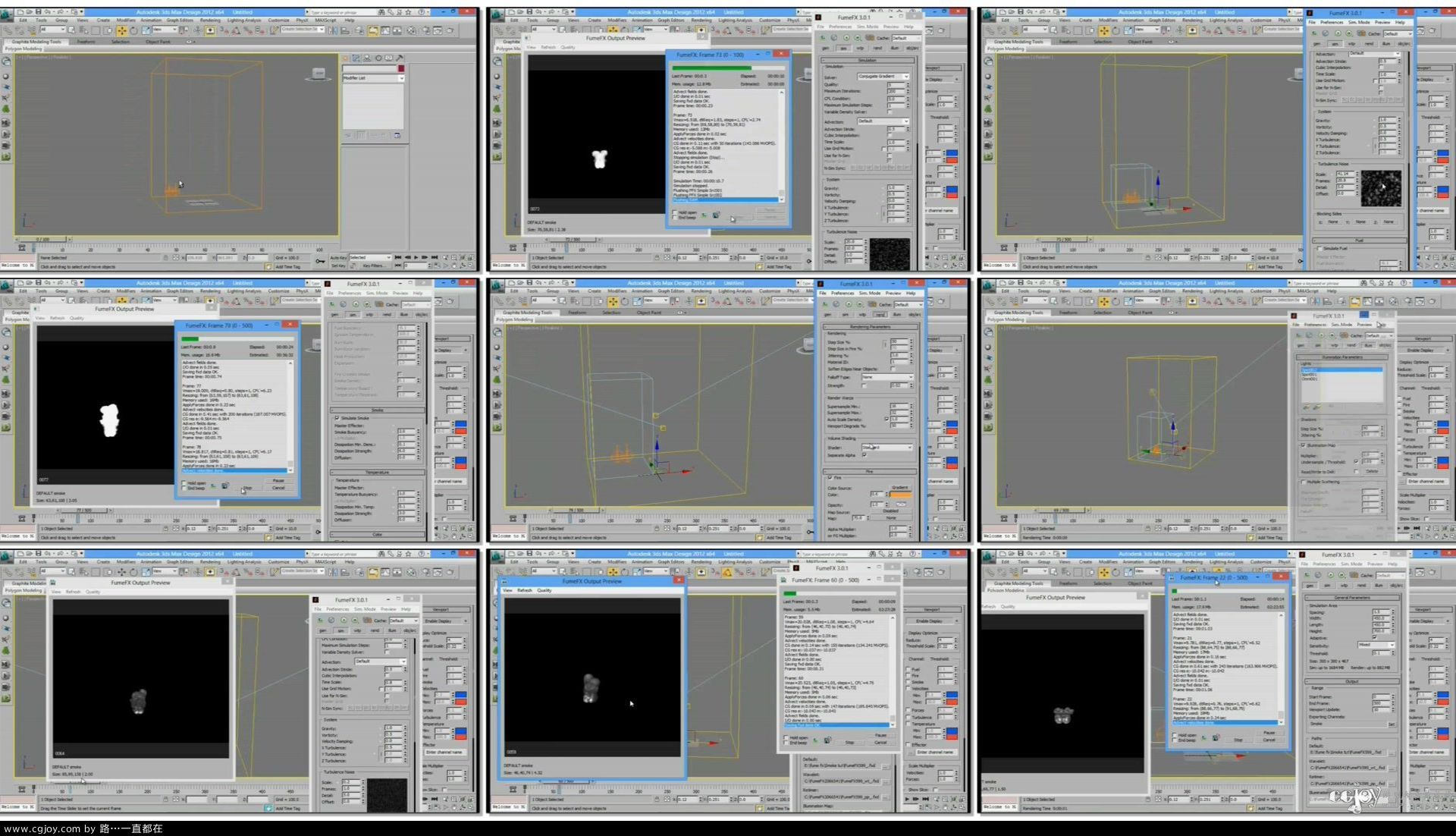1456x836 pixels.
Task: Open the Cache dropdown in top-middle FumeFX window
Action: (905, 38)
